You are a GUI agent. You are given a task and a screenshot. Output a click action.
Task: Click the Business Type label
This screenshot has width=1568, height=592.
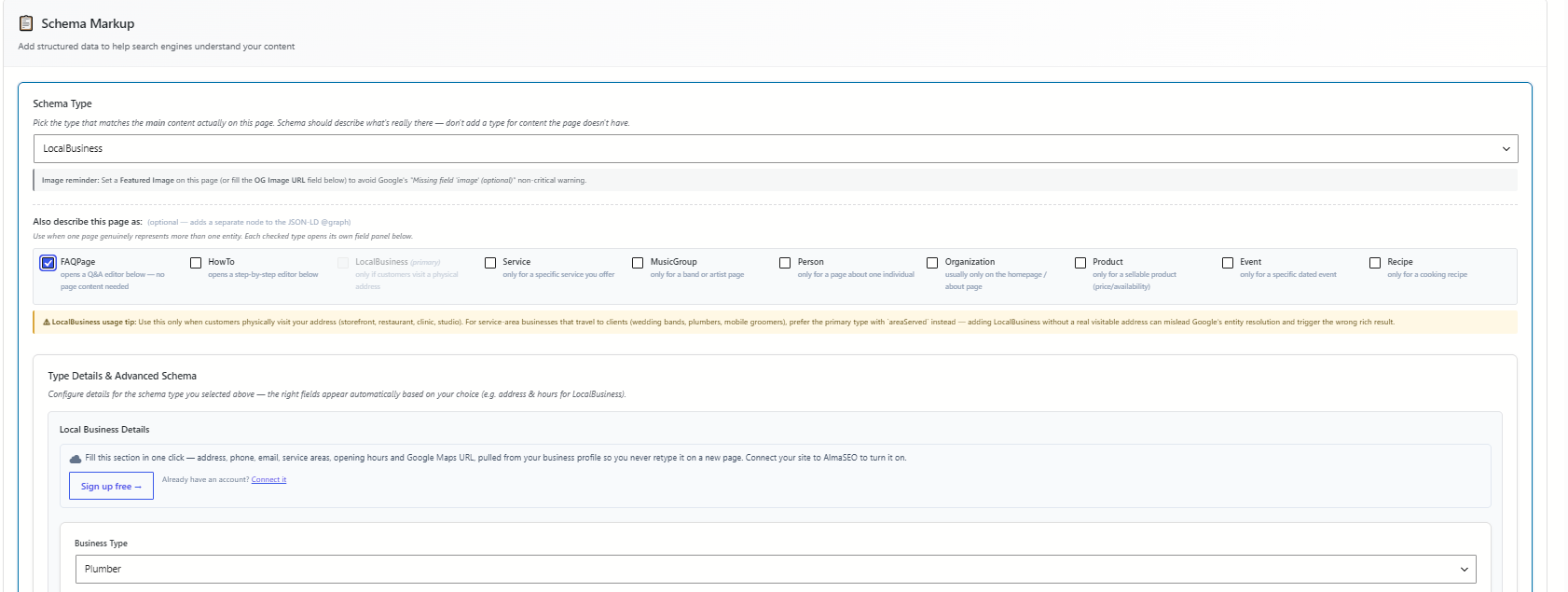pyautogui.click(x=101, y=543)
